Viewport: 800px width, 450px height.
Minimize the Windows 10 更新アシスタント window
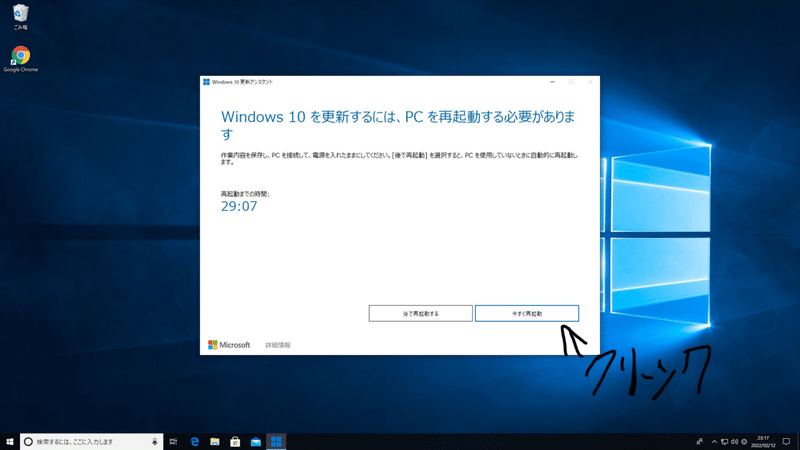(x=552, y=82)
